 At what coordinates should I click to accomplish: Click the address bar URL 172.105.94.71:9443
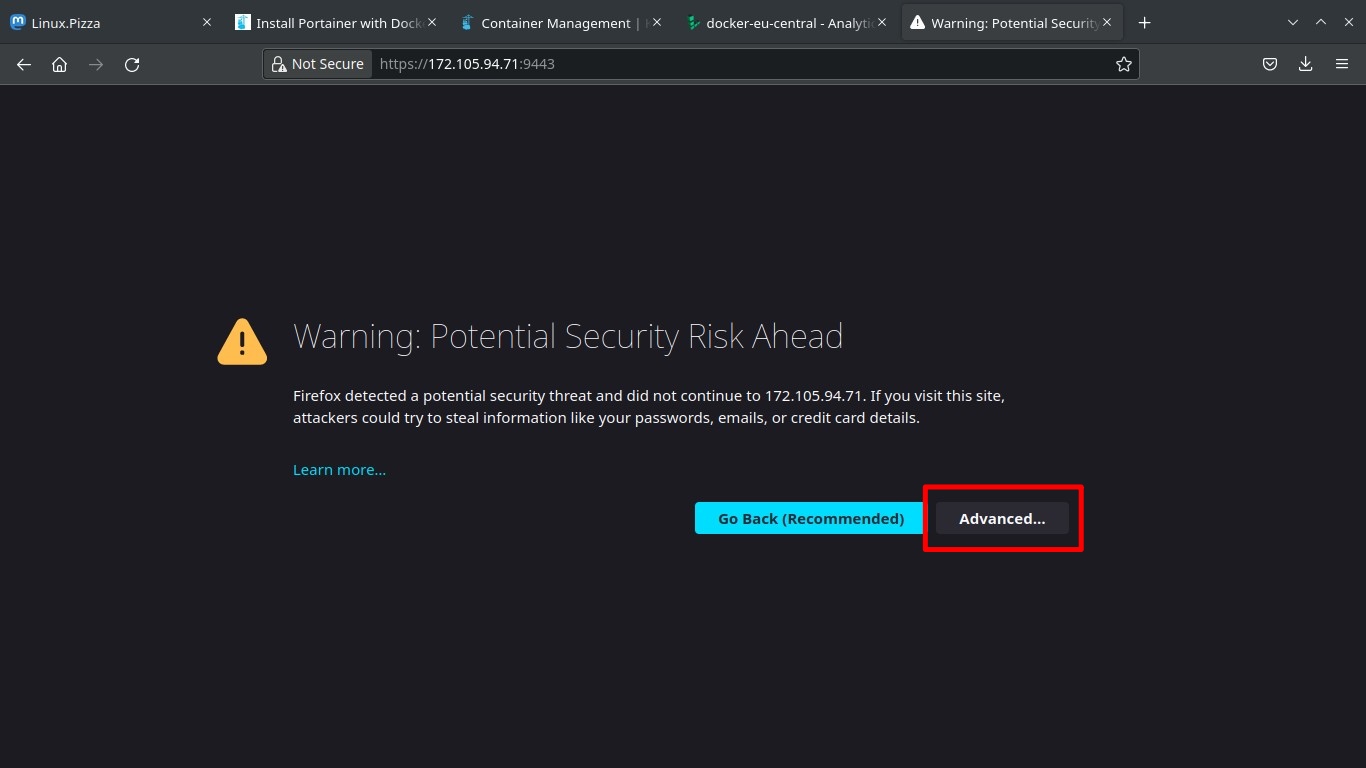tap(467, 64)
